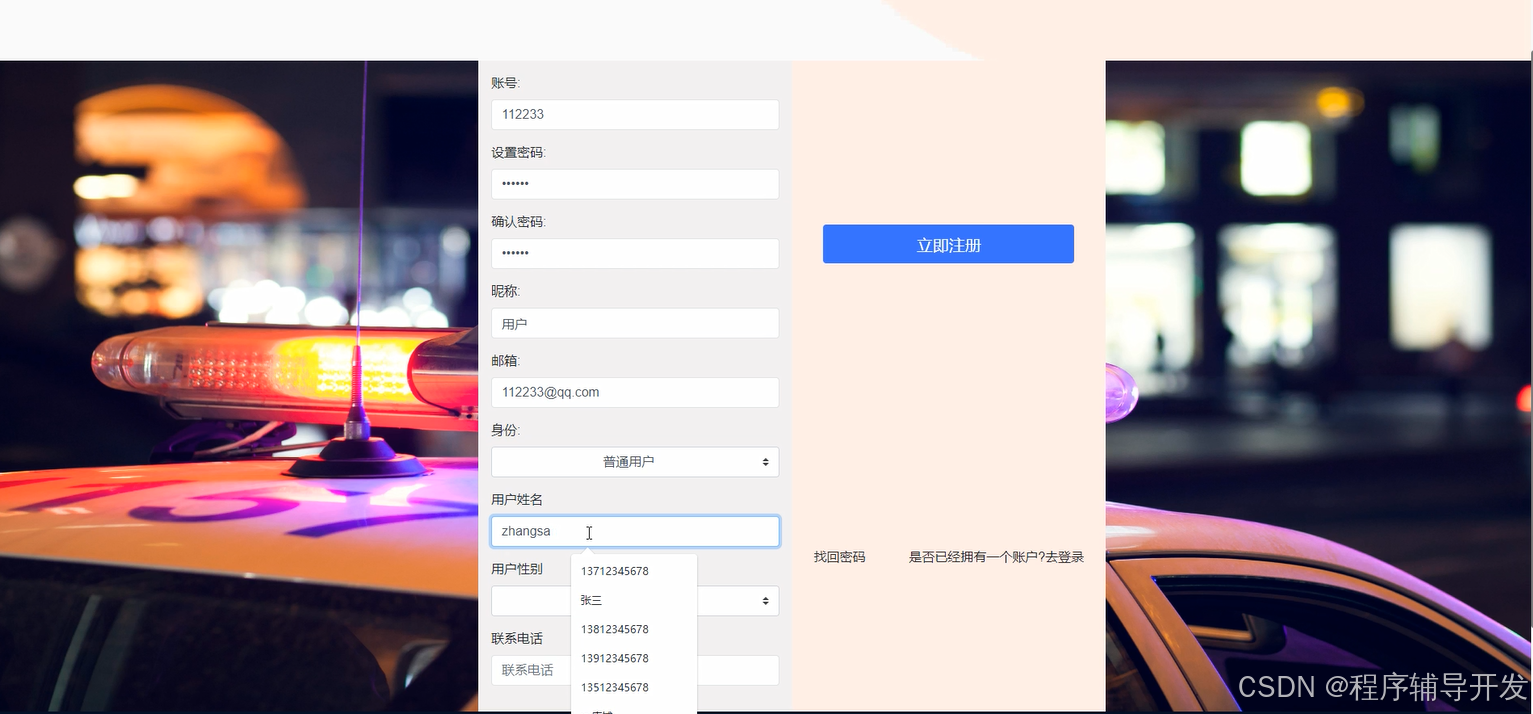The height and width of the screenshot is (714, 1533).
Task: Select autofill suggestion 13512345678
Action: pyautogui.click(x=634, y=687)
